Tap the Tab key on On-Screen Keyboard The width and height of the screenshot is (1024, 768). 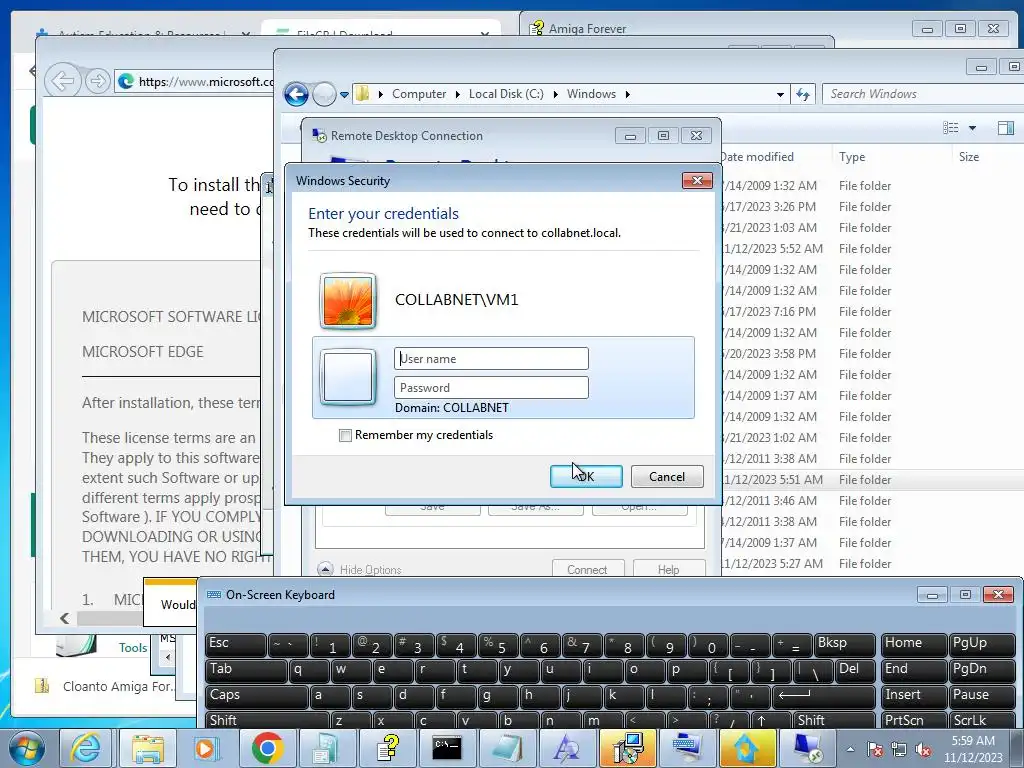pyautogui.click(x=246, y=670)
